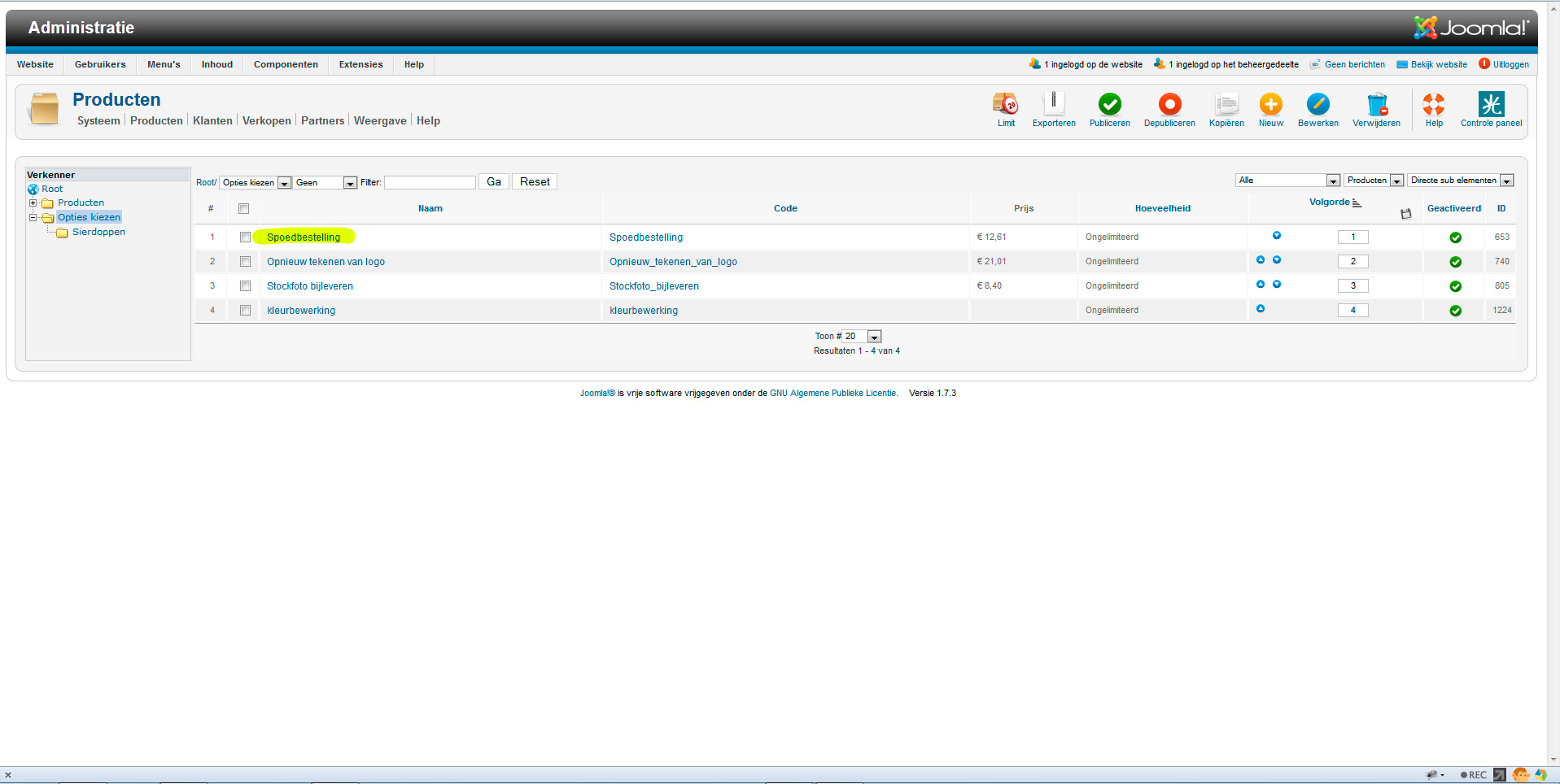Click the REC indicator in status bar
This screenshot has height=784, width=1560.
pos(1474,775)
